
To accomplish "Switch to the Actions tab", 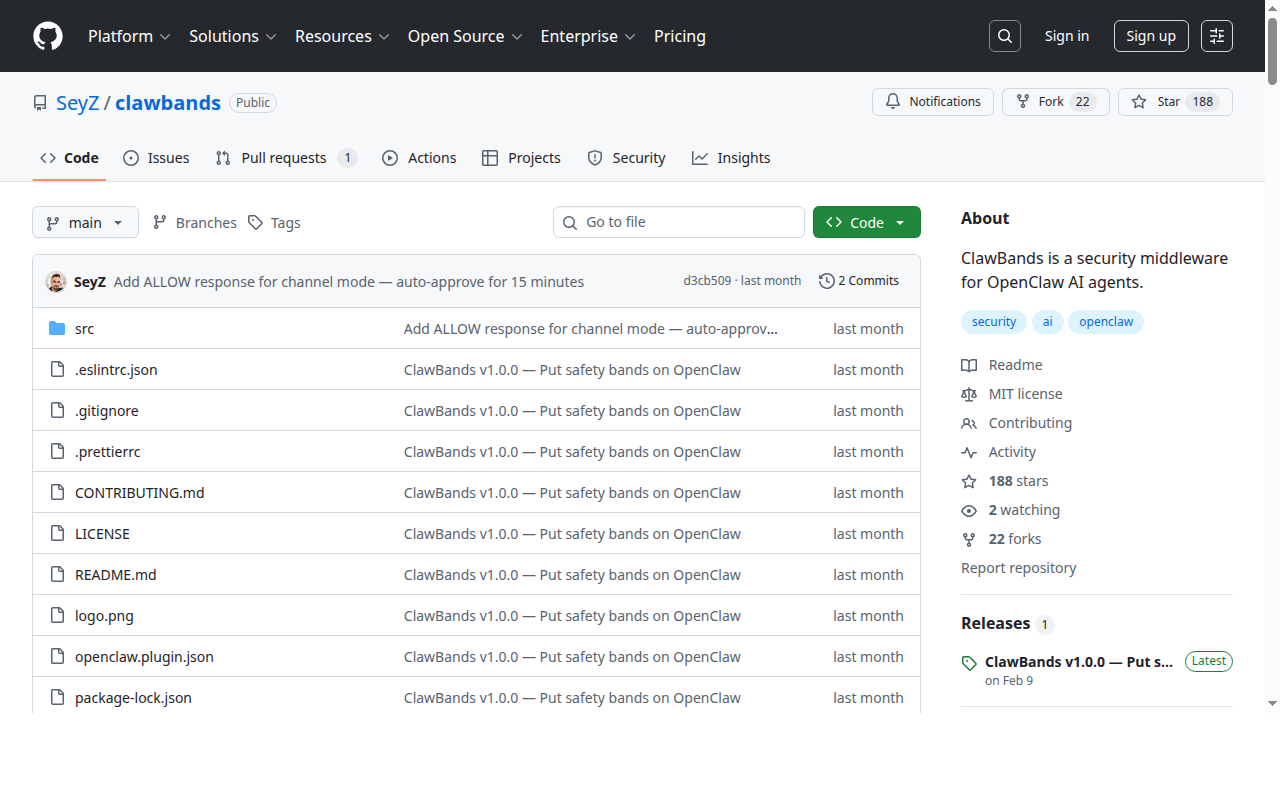I will [419, 158].
